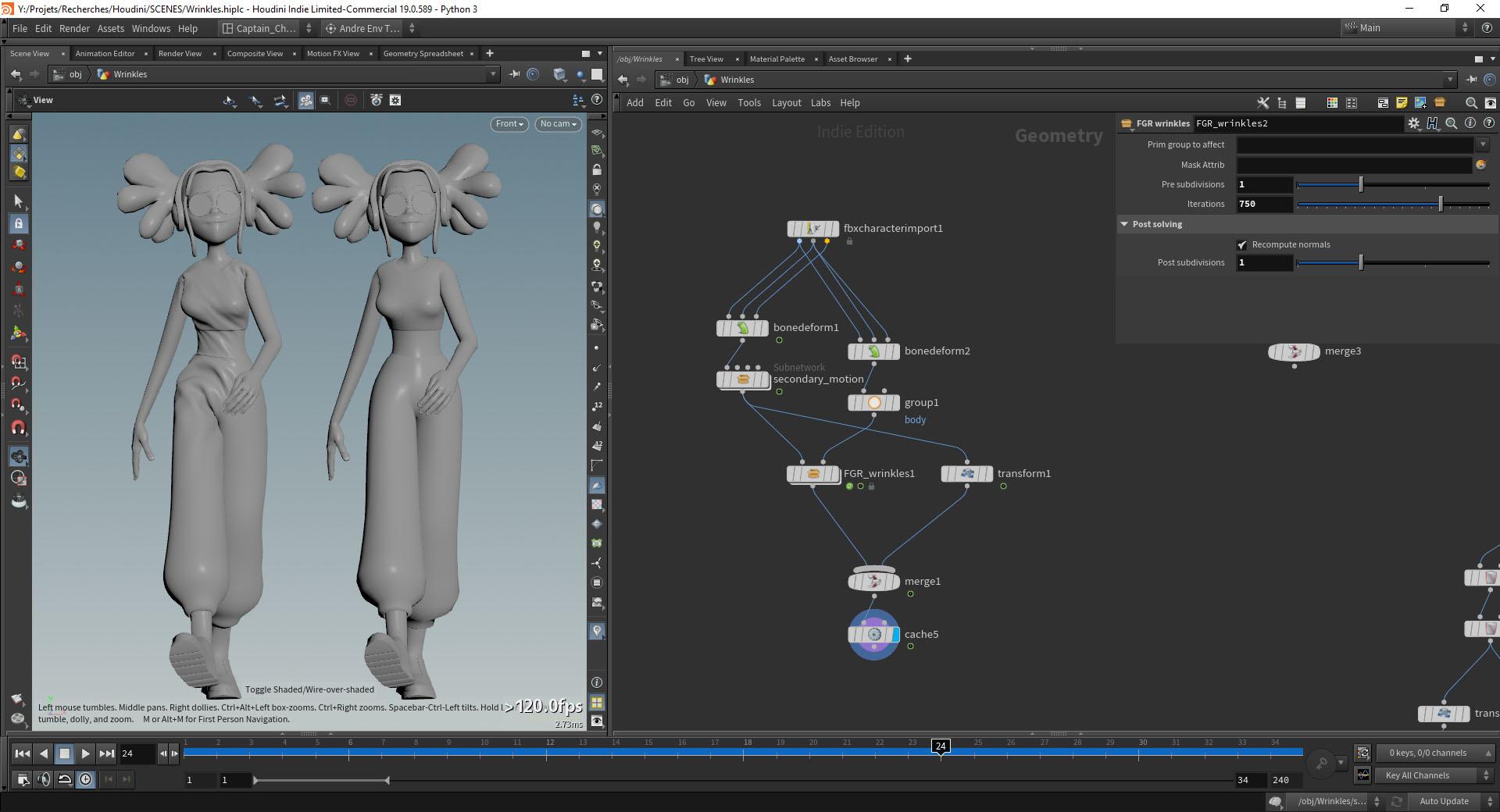Click the Mask Attrib input field

[x=1353, y=165]
